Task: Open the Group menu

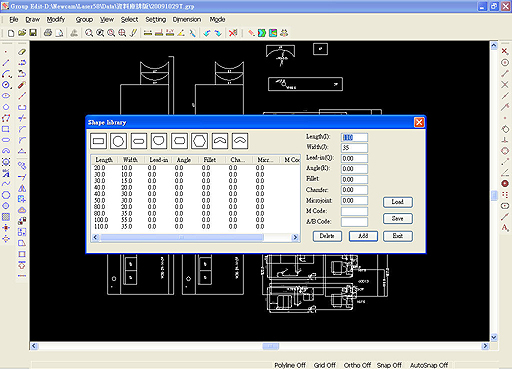Action: [84, 20]
